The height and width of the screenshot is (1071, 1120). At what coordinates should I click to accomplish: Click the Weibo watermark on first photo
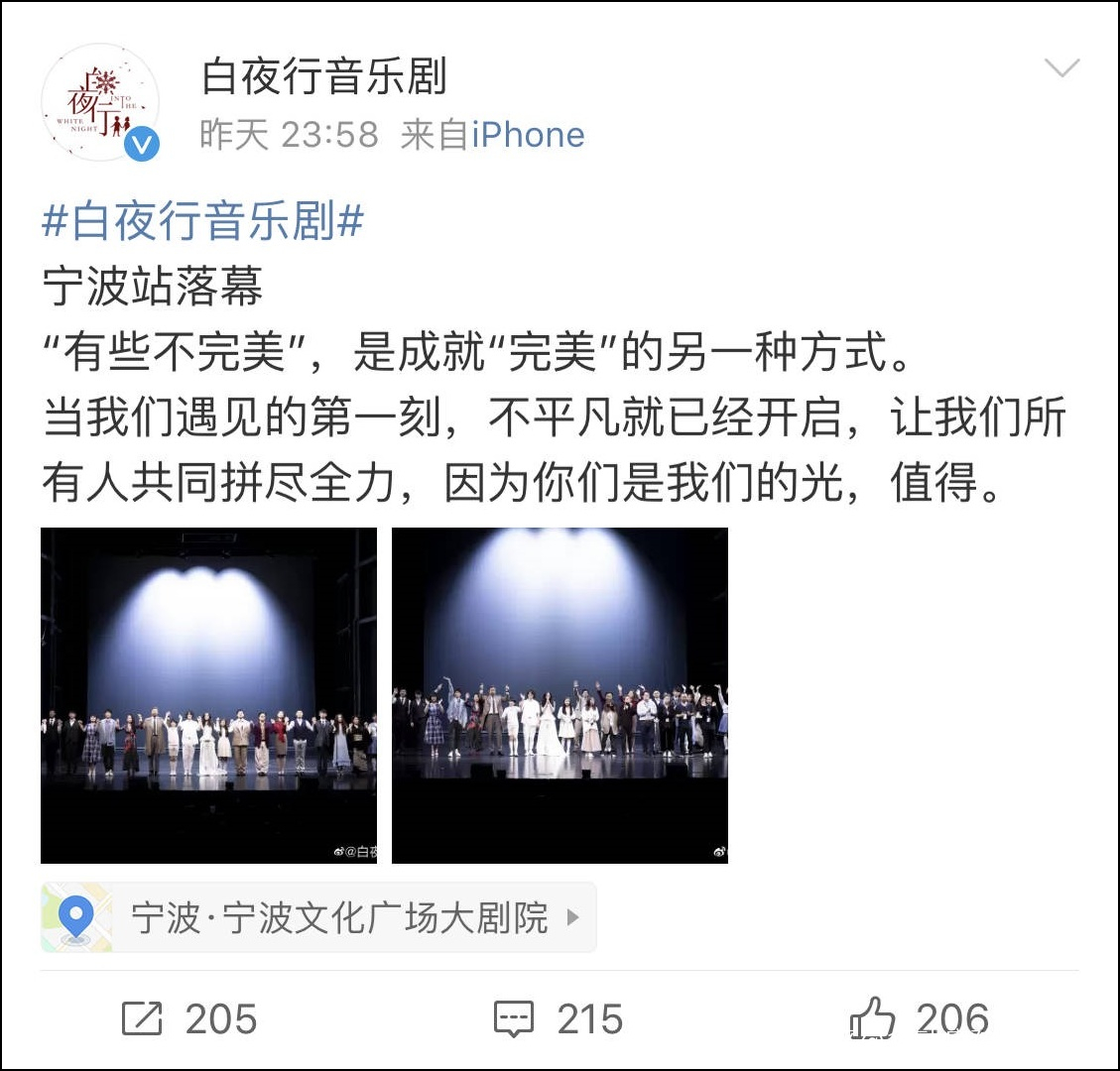tap(355, 851)
